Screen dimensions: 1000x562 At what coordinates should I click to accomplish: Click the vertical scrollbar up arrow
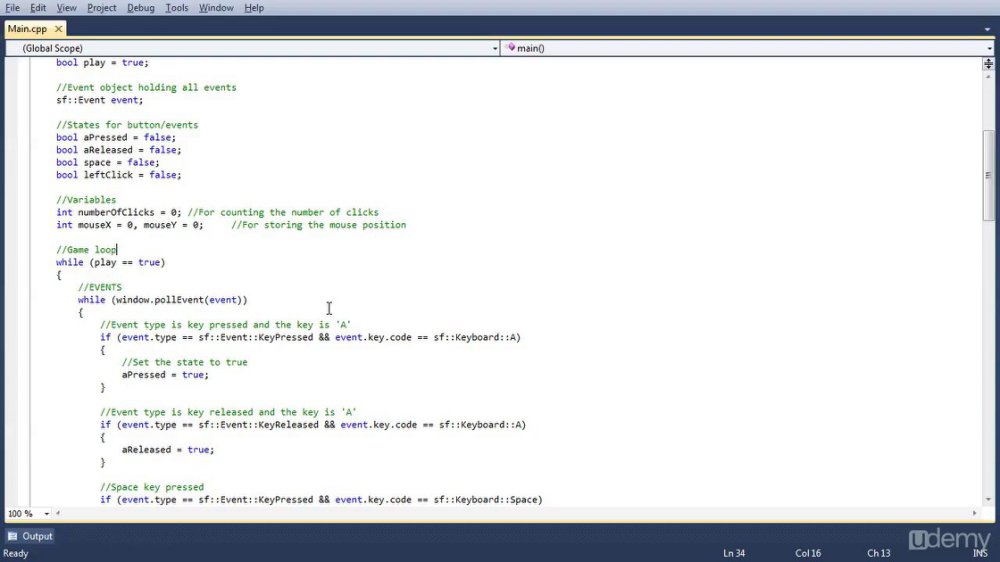point(988,76)
